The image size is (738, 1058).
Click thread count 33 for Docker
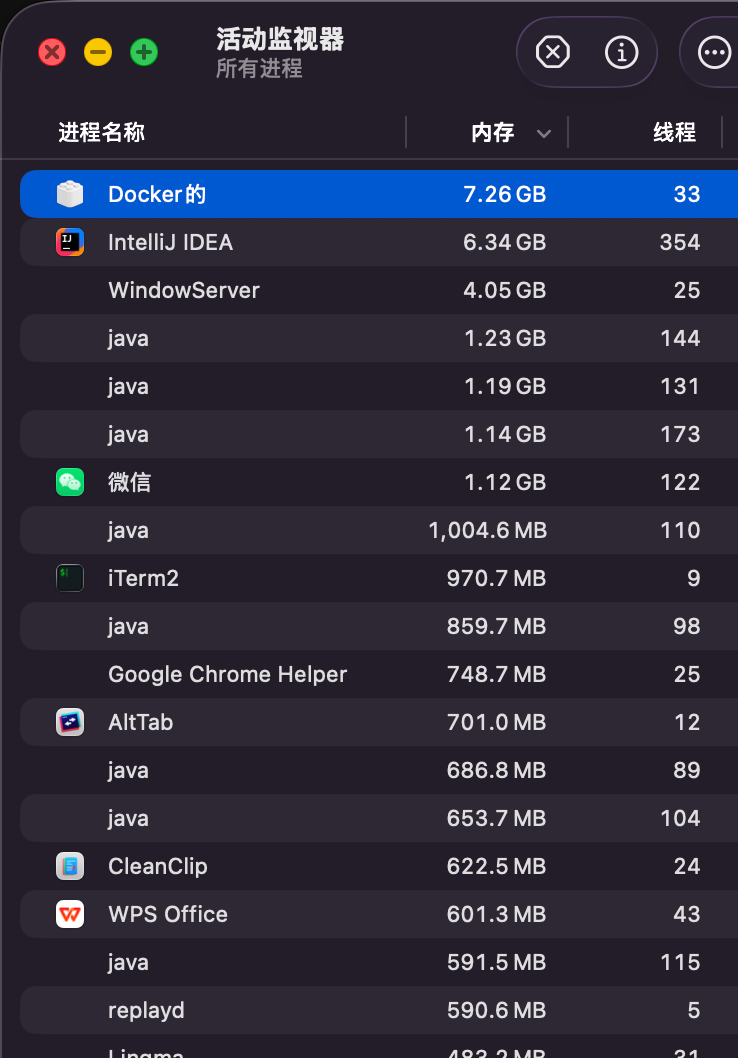pos(687,194)
